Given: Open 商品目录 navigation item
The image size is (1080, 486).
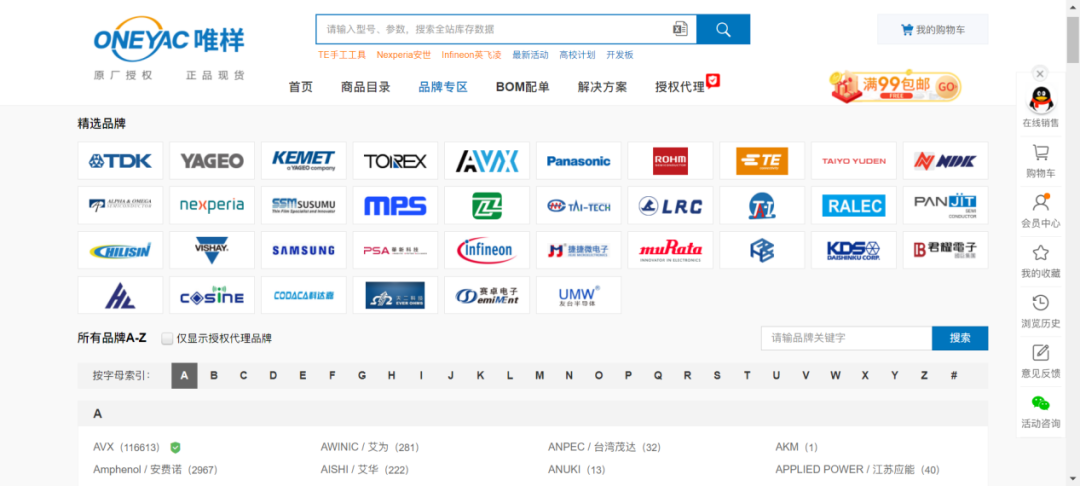Looking at the screenshot, I should [x=366, y=87].
